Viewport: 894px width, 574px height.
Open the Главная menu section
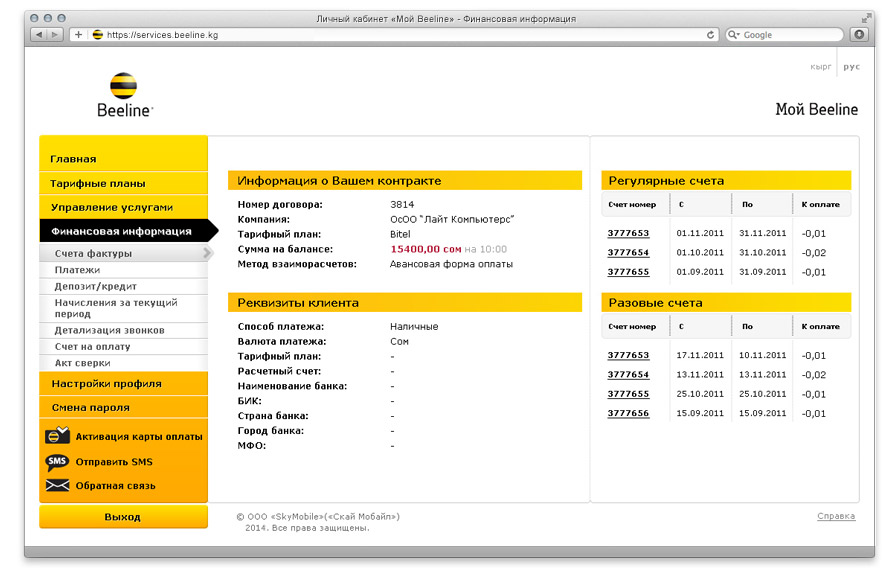(123, 159)
